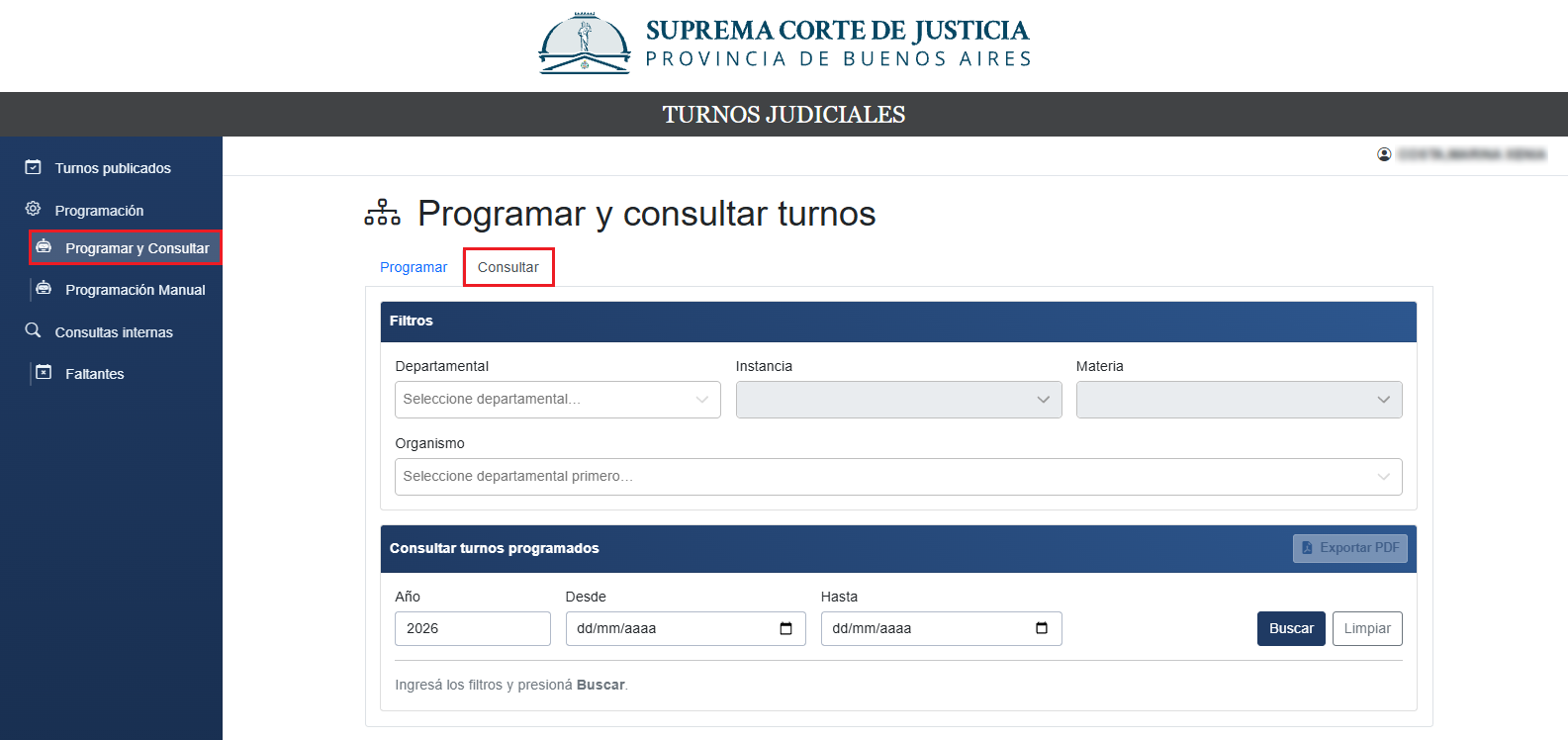The height and width of the screenshot is (740, 1568).
Task: Open the Departamental dropdown
Action: coord(558,400)
